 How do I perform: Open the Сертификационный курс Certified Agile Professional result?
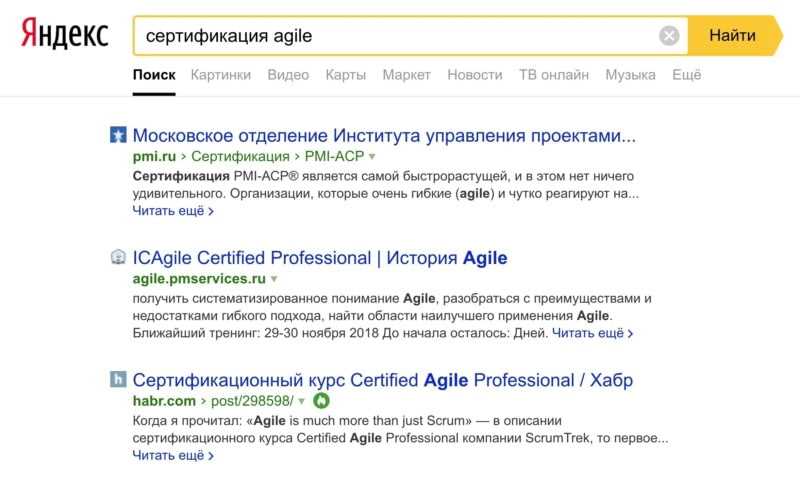click(x=383, y=381)
